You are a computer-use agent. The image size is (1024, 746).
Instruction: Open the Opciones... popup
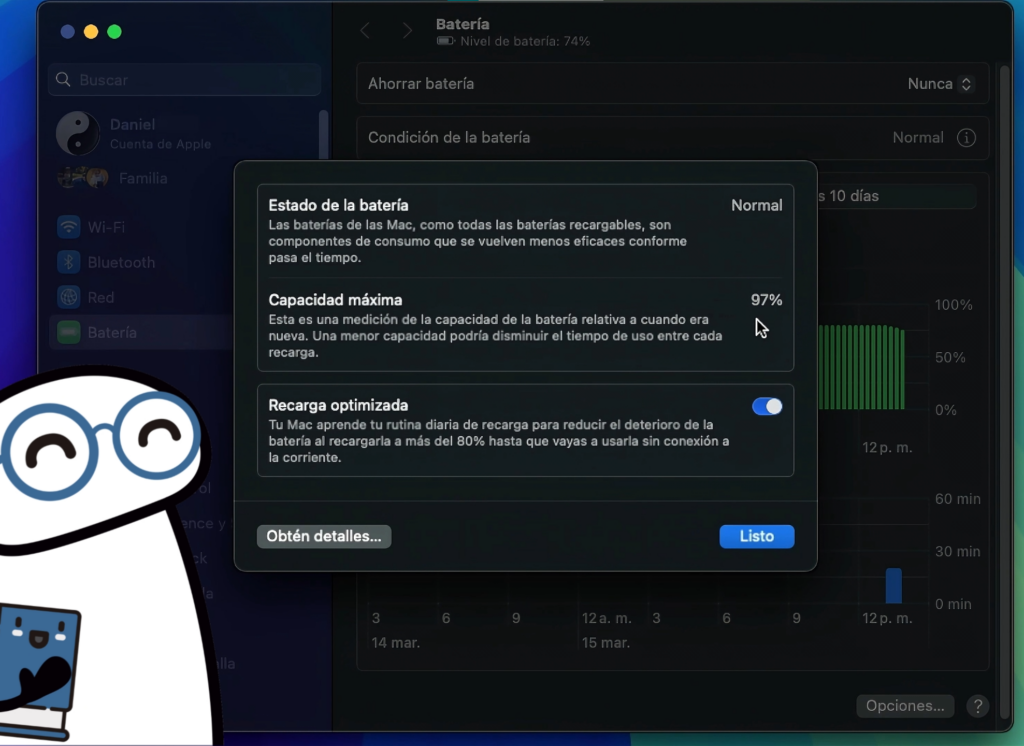pyautogui.click(x=904, y=705)
